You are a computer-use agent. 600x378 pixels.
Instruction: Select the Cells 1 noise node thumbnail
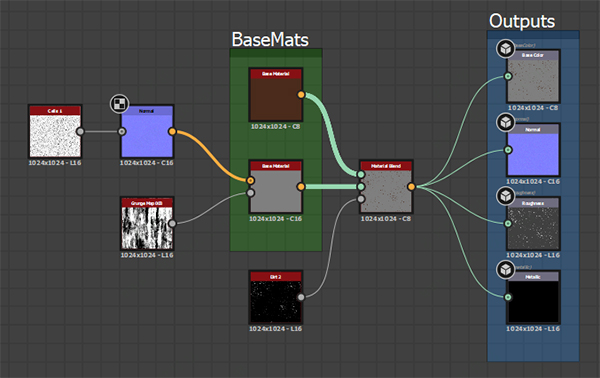[55, 136]
